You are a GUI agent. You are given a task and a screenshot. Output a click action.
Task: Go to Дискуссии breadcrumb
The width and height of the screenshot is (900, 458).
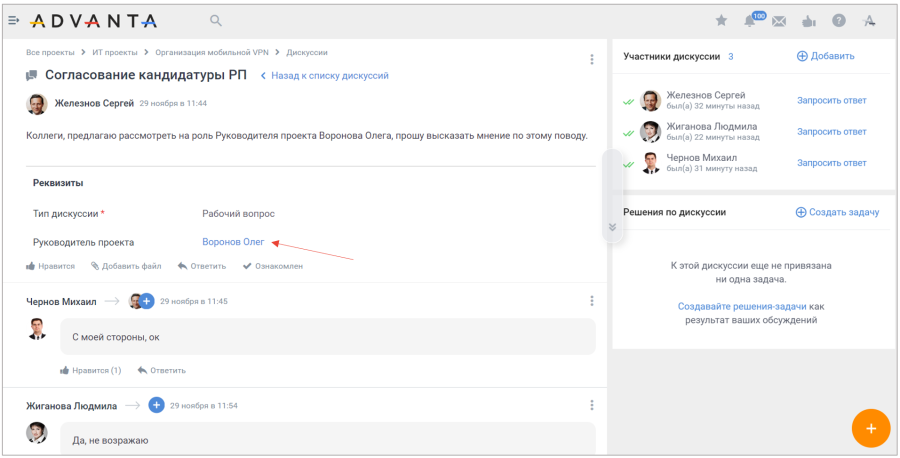point(307,52)
